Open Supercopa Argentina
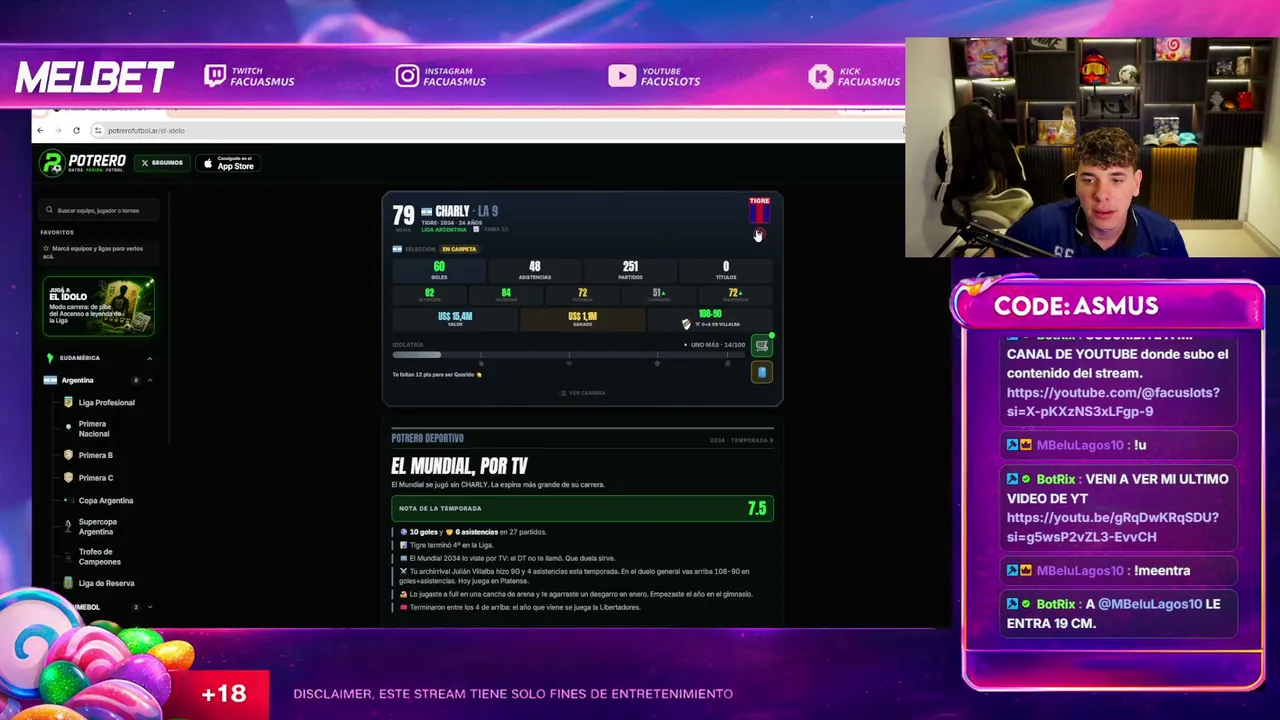The height and width of the screenshot is (720, 1280). pos(97,527)
